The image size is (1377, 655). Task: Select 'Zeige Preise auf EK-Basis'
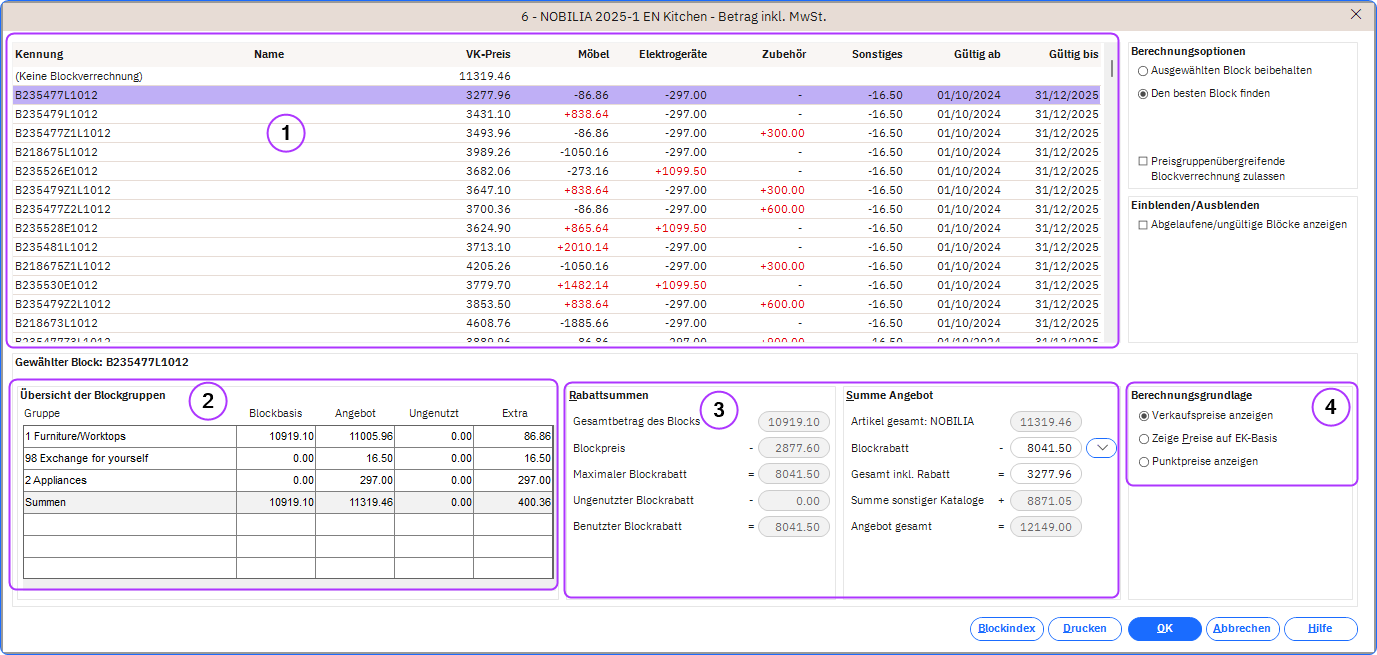tap(1144, 438)
